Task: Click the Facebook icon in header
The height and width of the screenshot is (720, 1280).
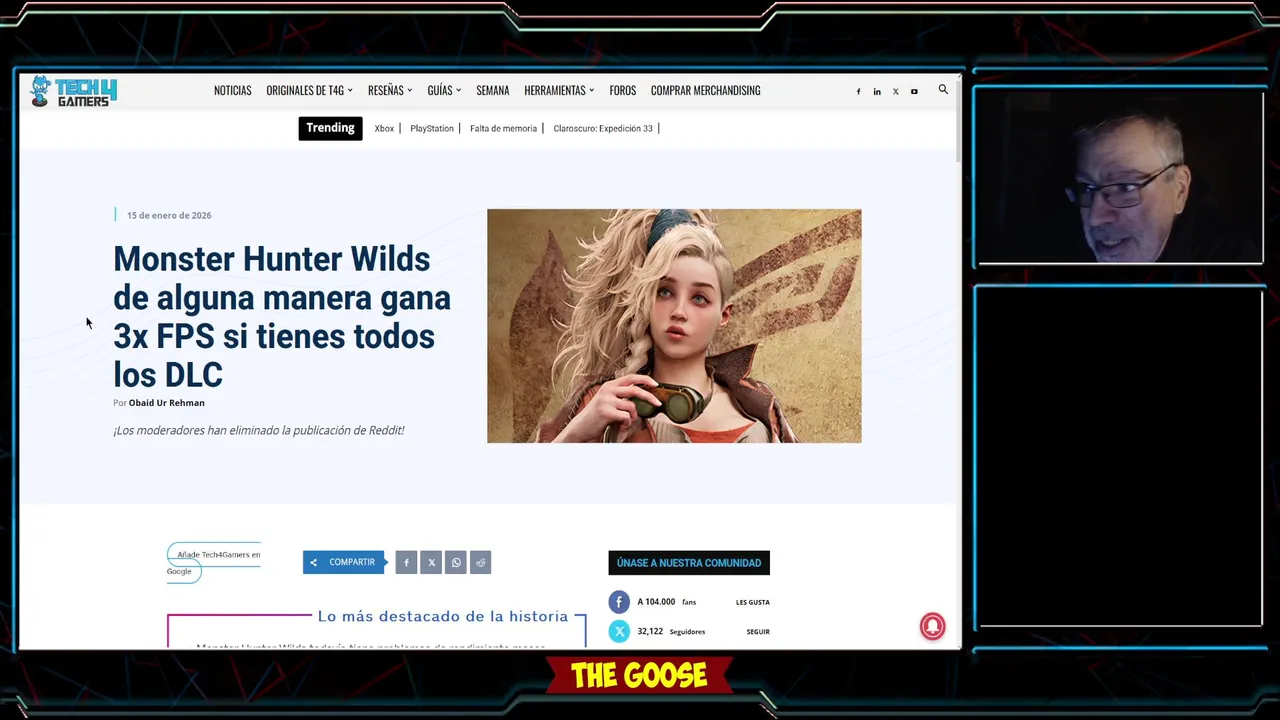Action: (x=858, y=91)
